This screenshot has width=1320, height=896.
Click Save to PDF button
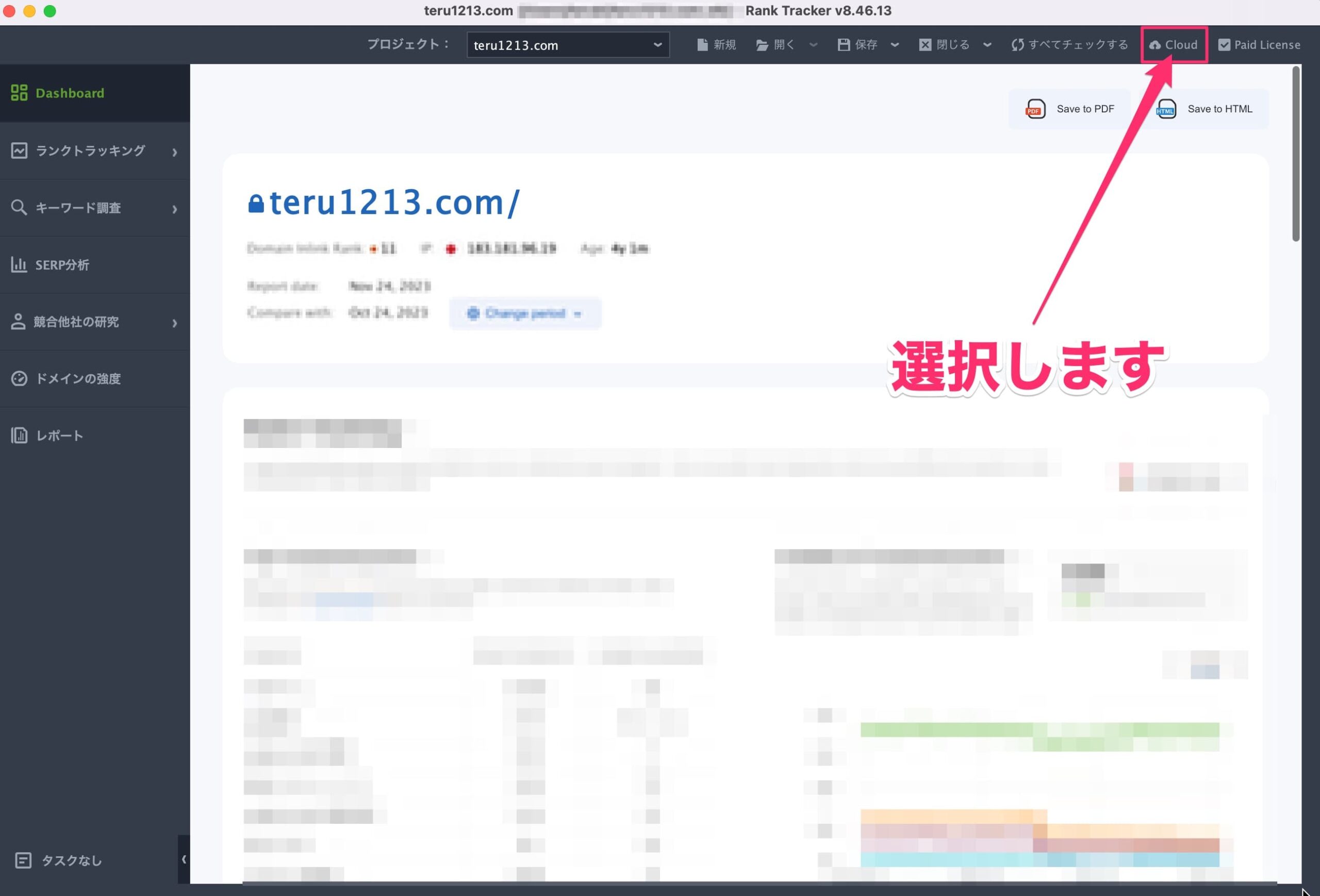pyautogui.click(x=1069, y=109)
